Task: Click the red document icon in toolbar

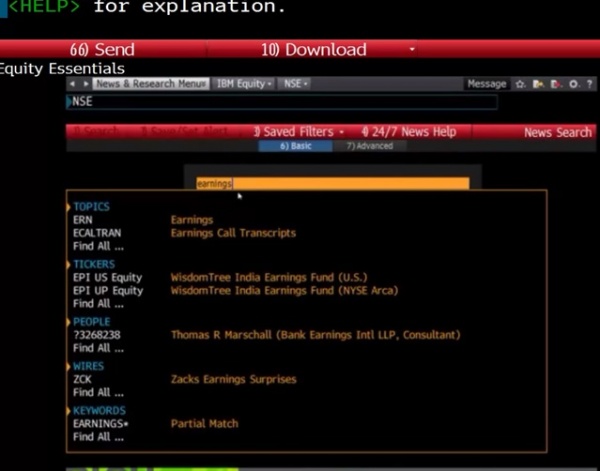Action: click(556, 84)
